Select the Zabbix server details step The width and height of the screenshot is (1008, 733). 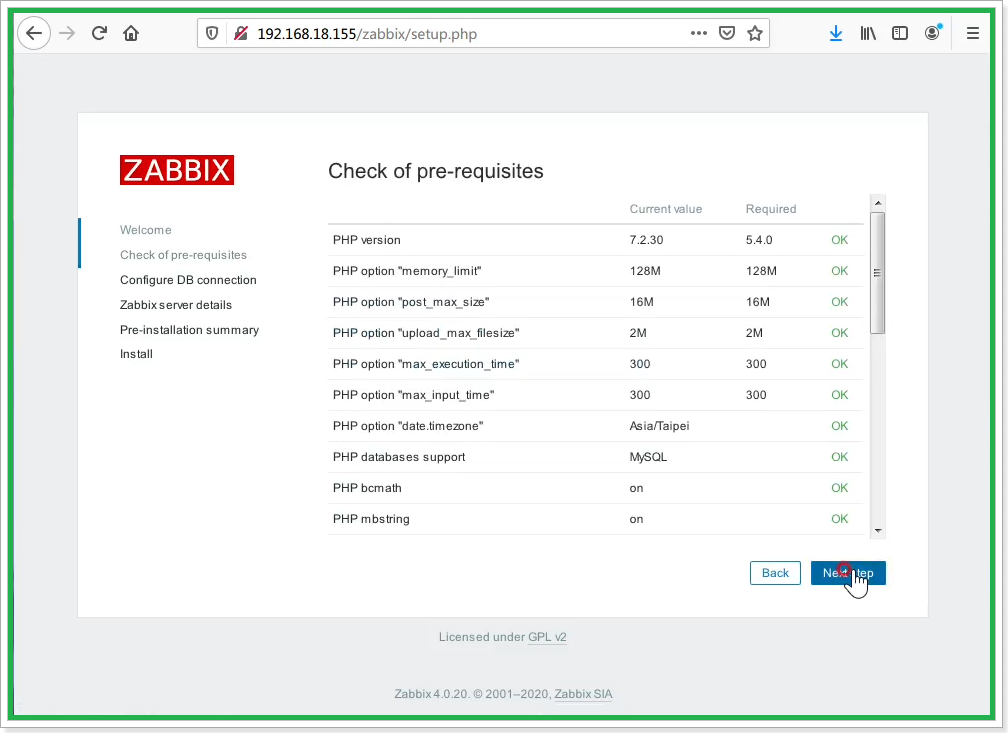(x=176, y=305)
